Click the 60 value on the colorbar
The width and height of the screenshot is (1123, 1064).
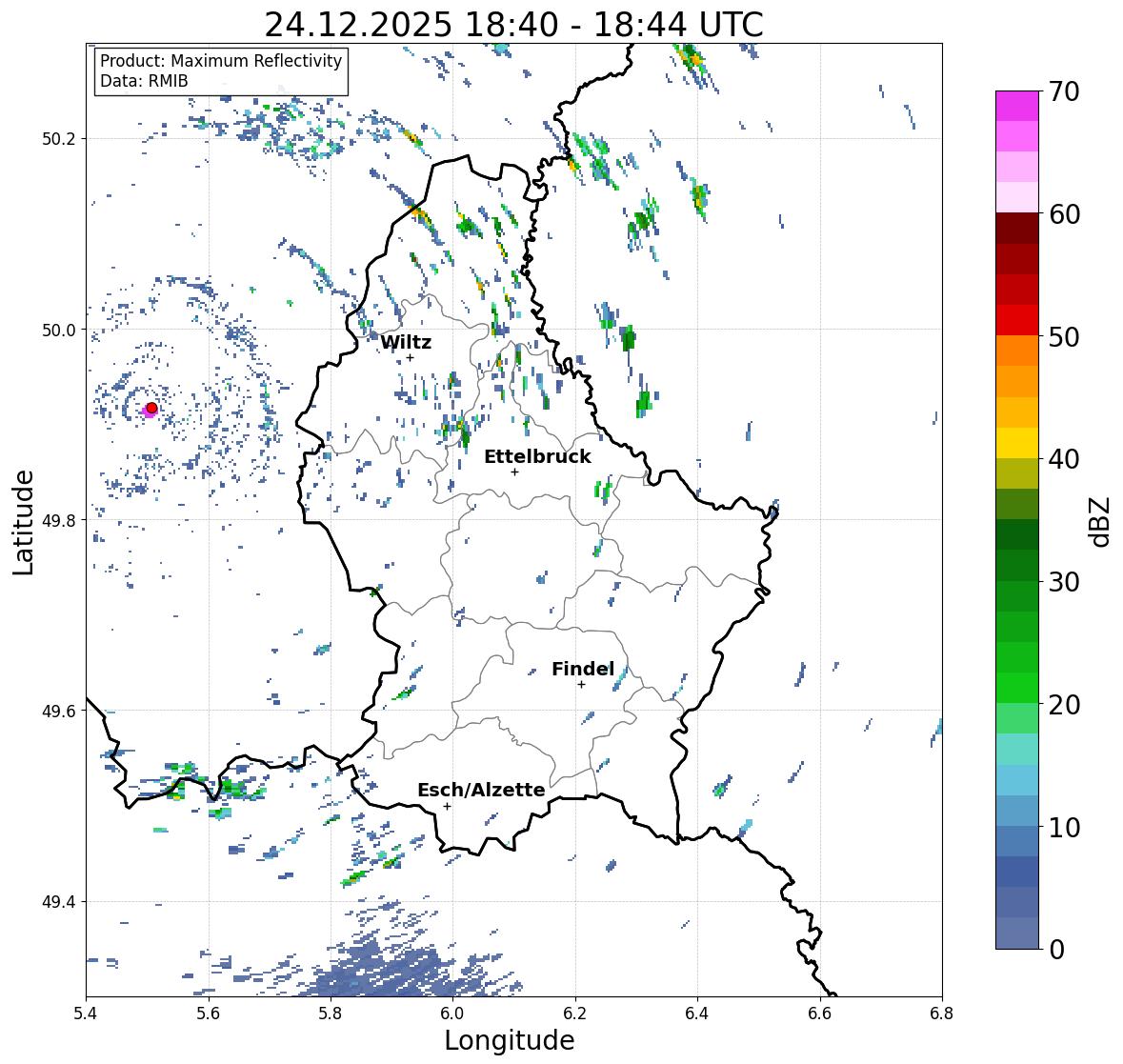(1064, 214)
